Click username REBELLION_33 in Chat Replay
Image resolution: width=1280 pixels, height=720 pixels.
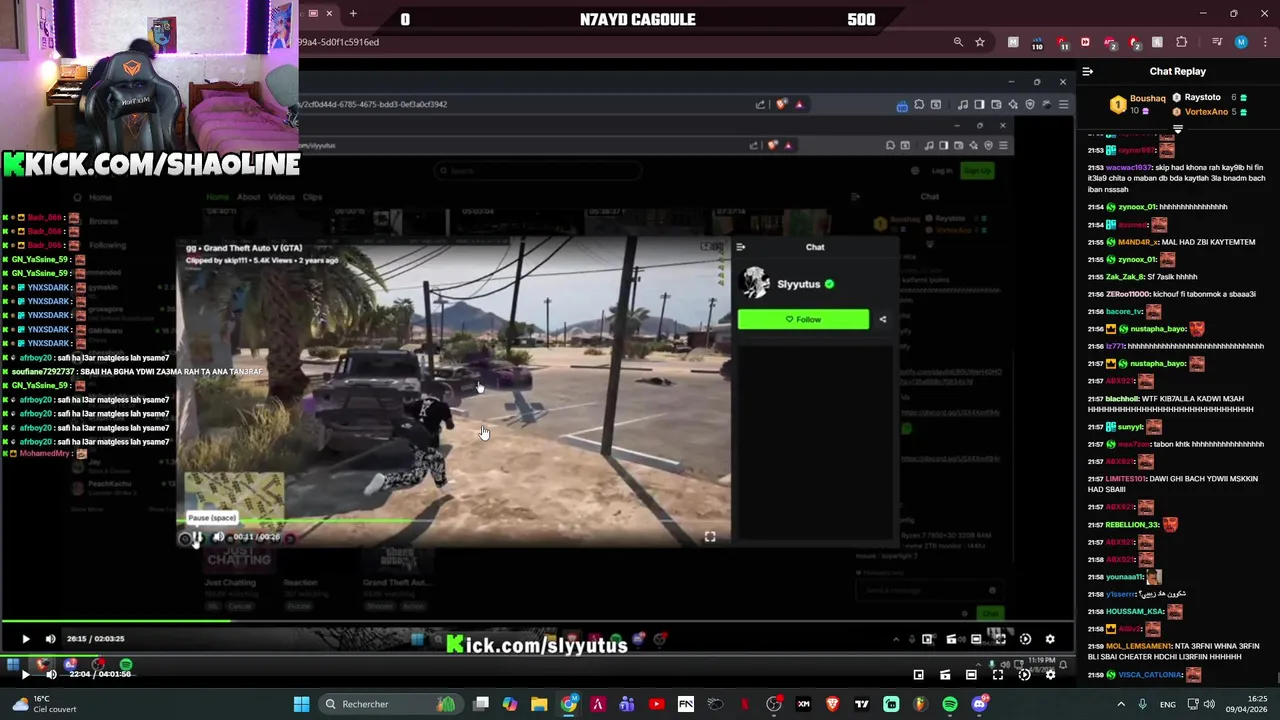click(1132, 525)
